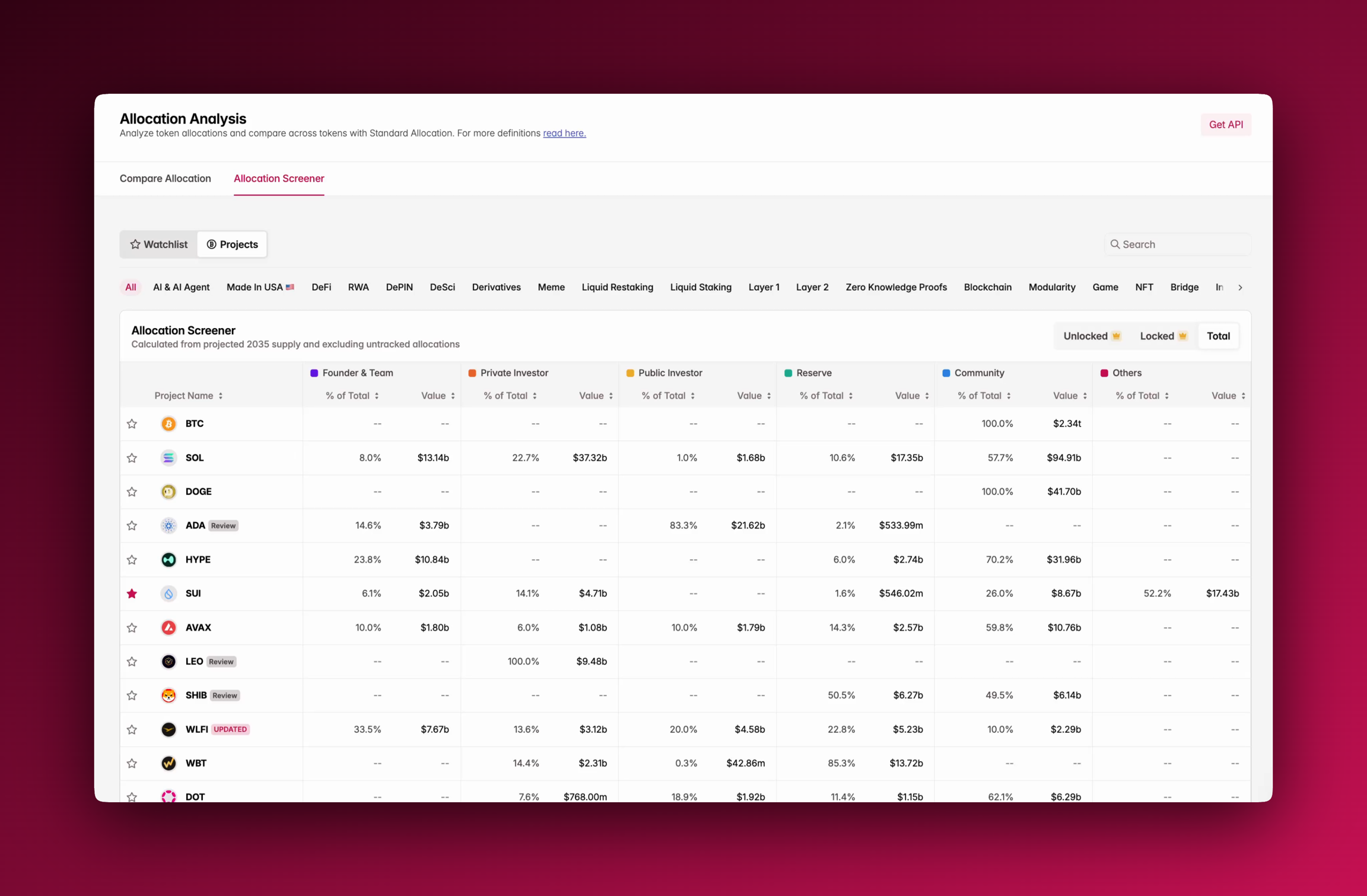Click the Avalanche AVAX logo icon
The width and height of the screenshot is (1367, 896).
pyautogui.click(x=169, y=627)
